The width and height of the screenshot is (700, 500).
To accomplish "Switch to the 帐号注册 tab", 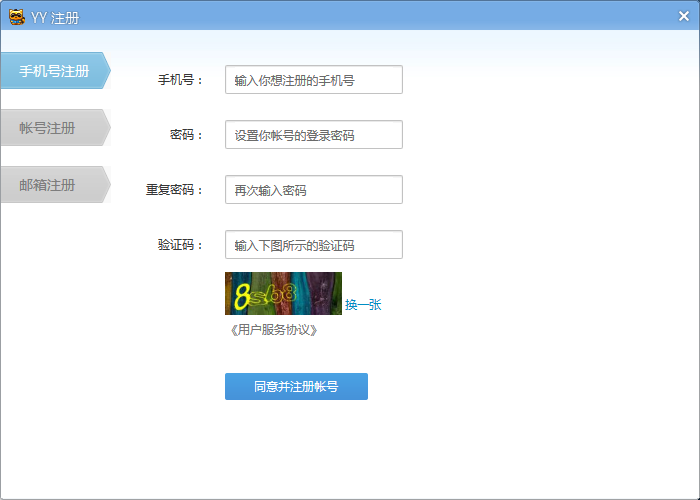I will 55,128.
